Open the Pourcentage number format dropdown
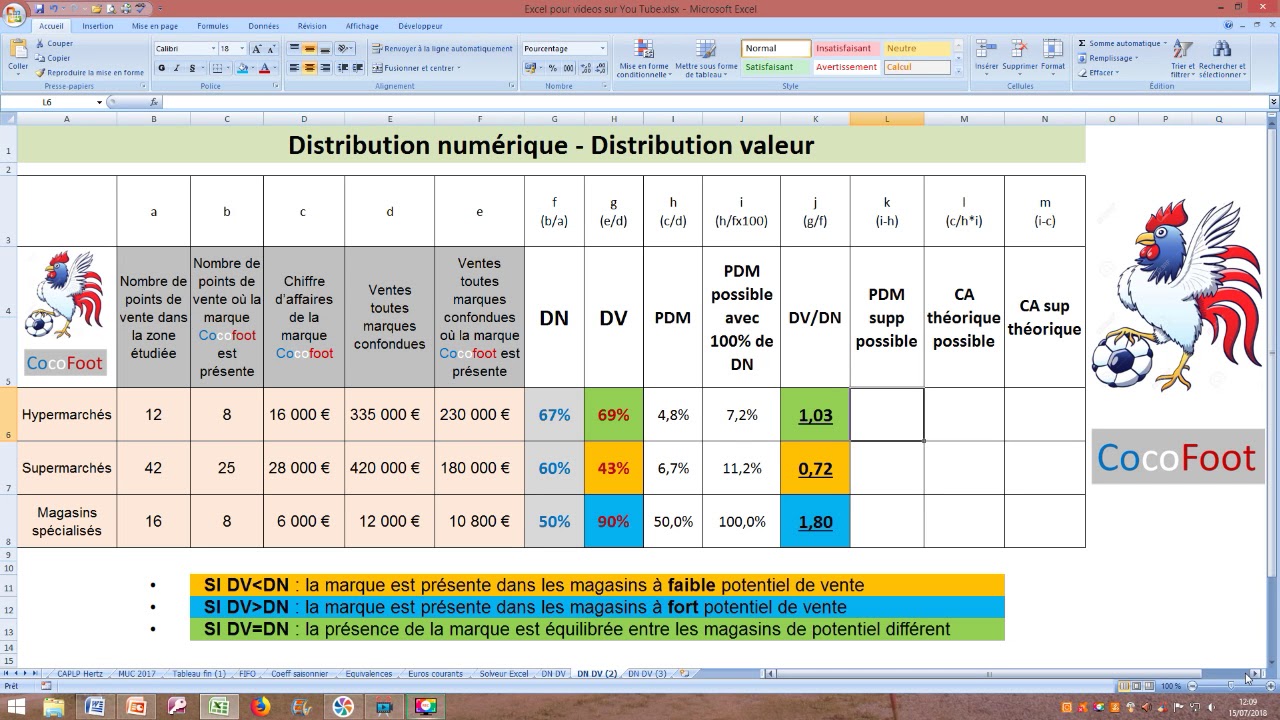Screen dimensions: 1280x720 [602, 48]
